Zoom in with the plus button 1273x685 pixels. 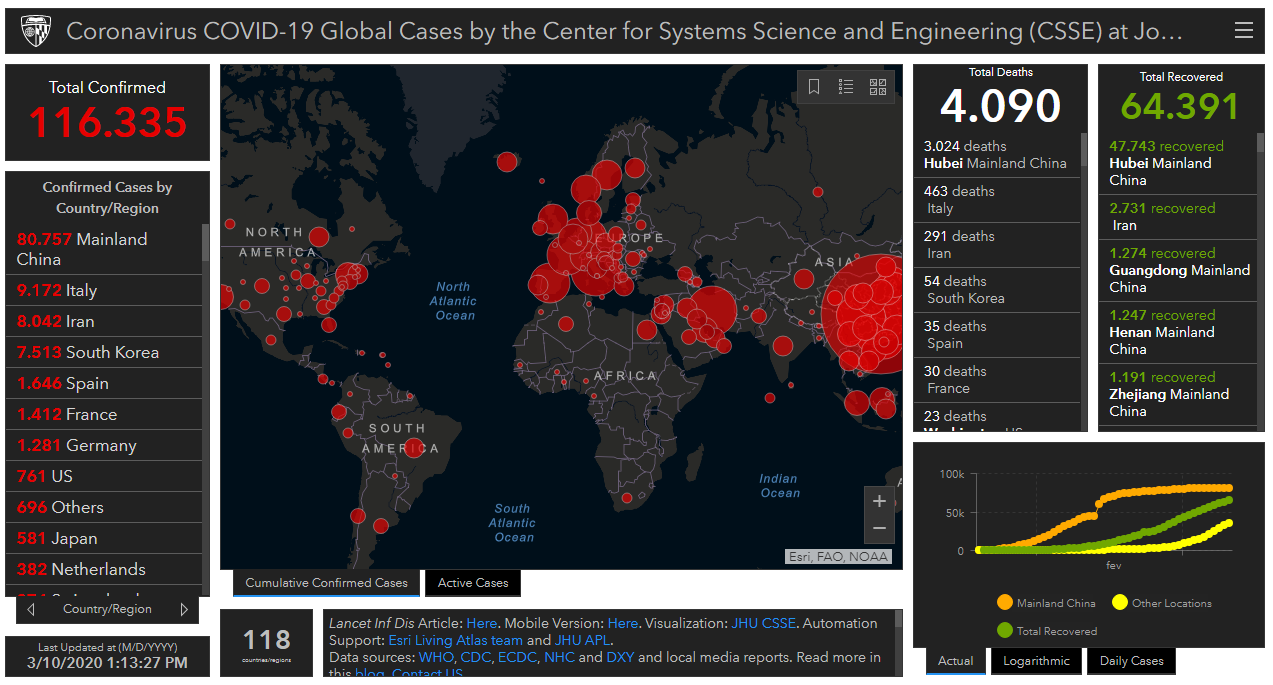coord(879,501)
